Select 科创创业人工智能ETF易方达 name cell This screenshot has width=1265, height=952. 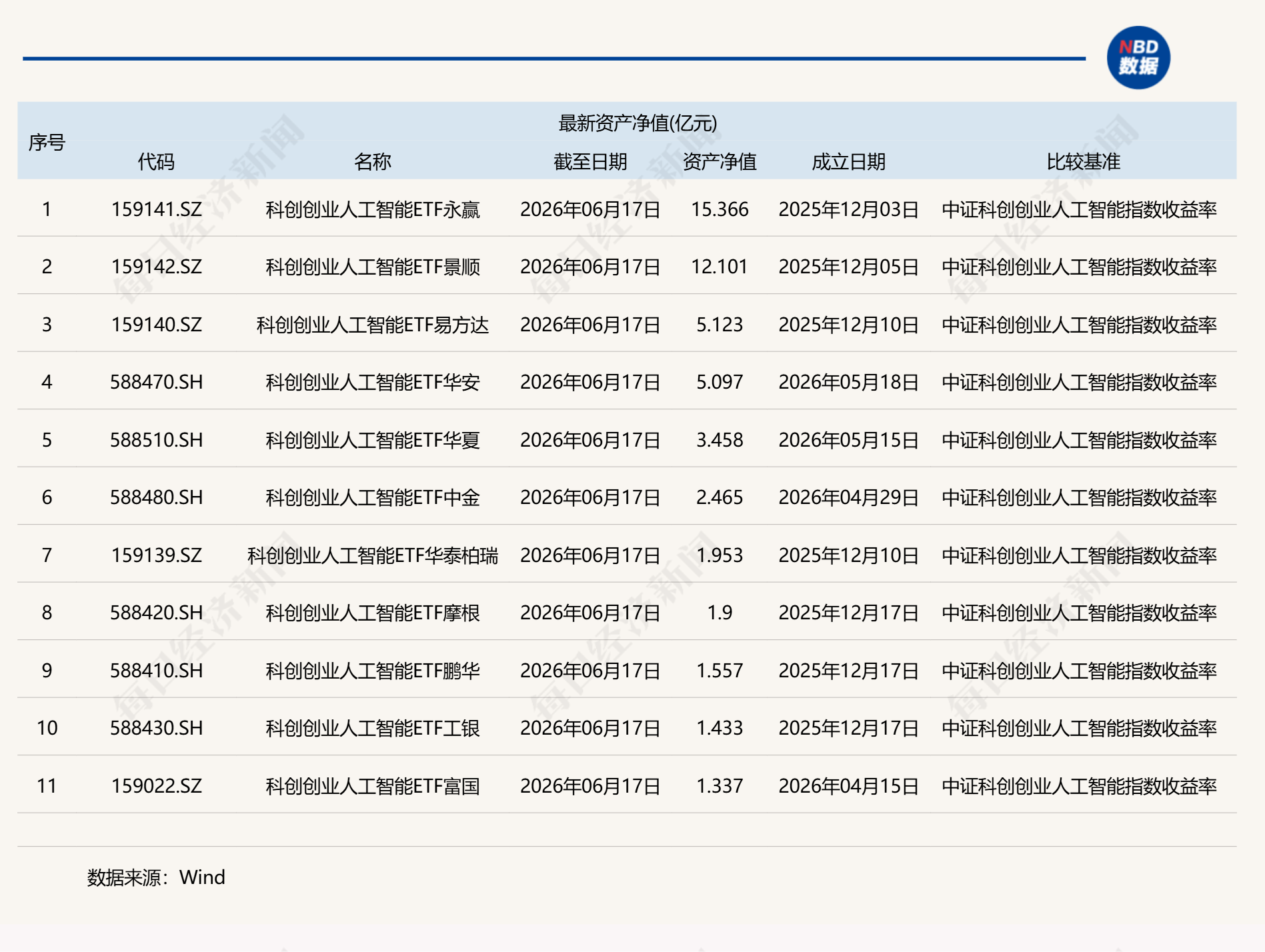(373, 325)
